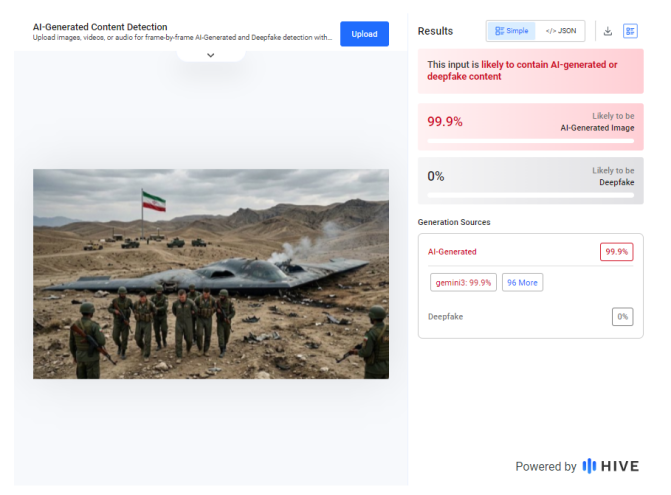The image size is (671, 495).
Task: Click the red likely AI-generated warning banner
Action: (530, 71)
